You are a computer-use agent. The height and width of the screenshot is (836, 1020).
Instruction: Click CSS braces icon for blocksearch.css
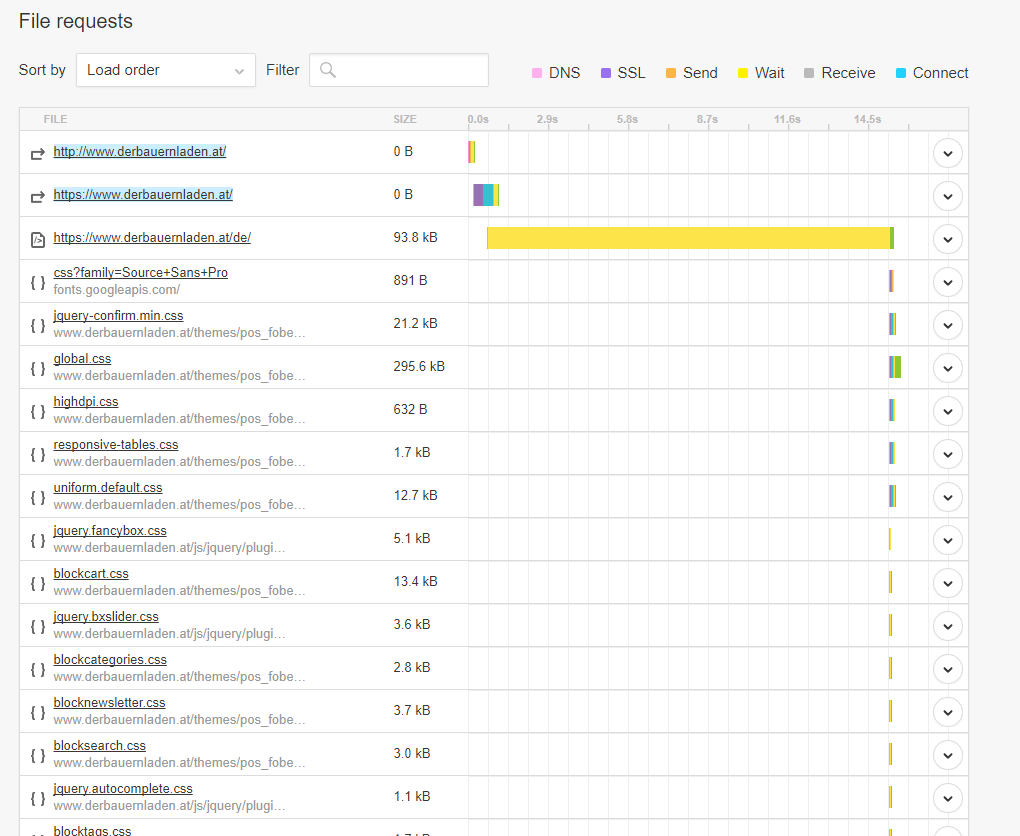tap(38, 755)
